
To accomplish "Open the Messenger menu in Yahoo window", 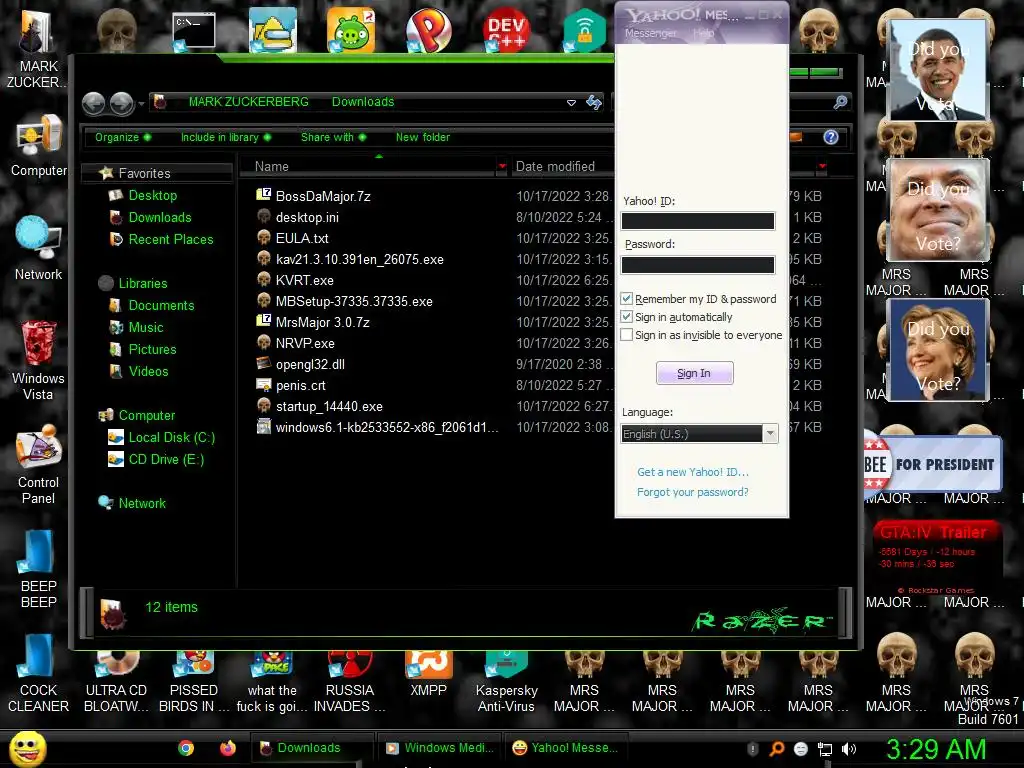I will coord(650,33).
